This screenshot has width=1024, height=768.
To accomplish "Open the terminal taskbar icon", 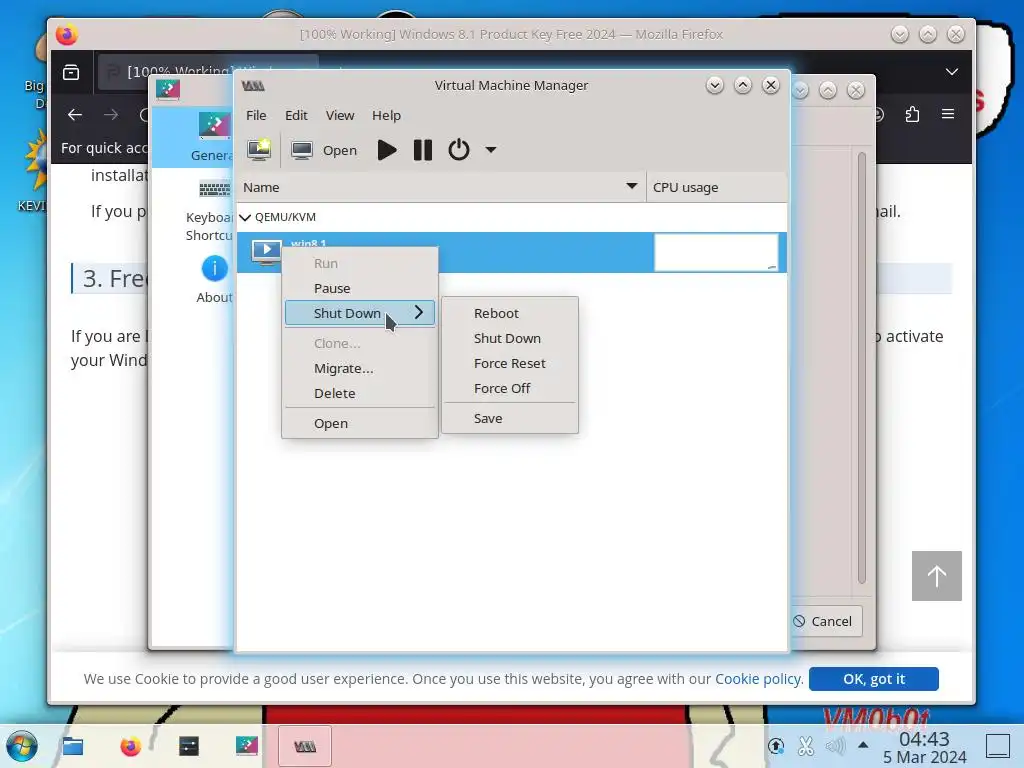I will pos(189,746).
